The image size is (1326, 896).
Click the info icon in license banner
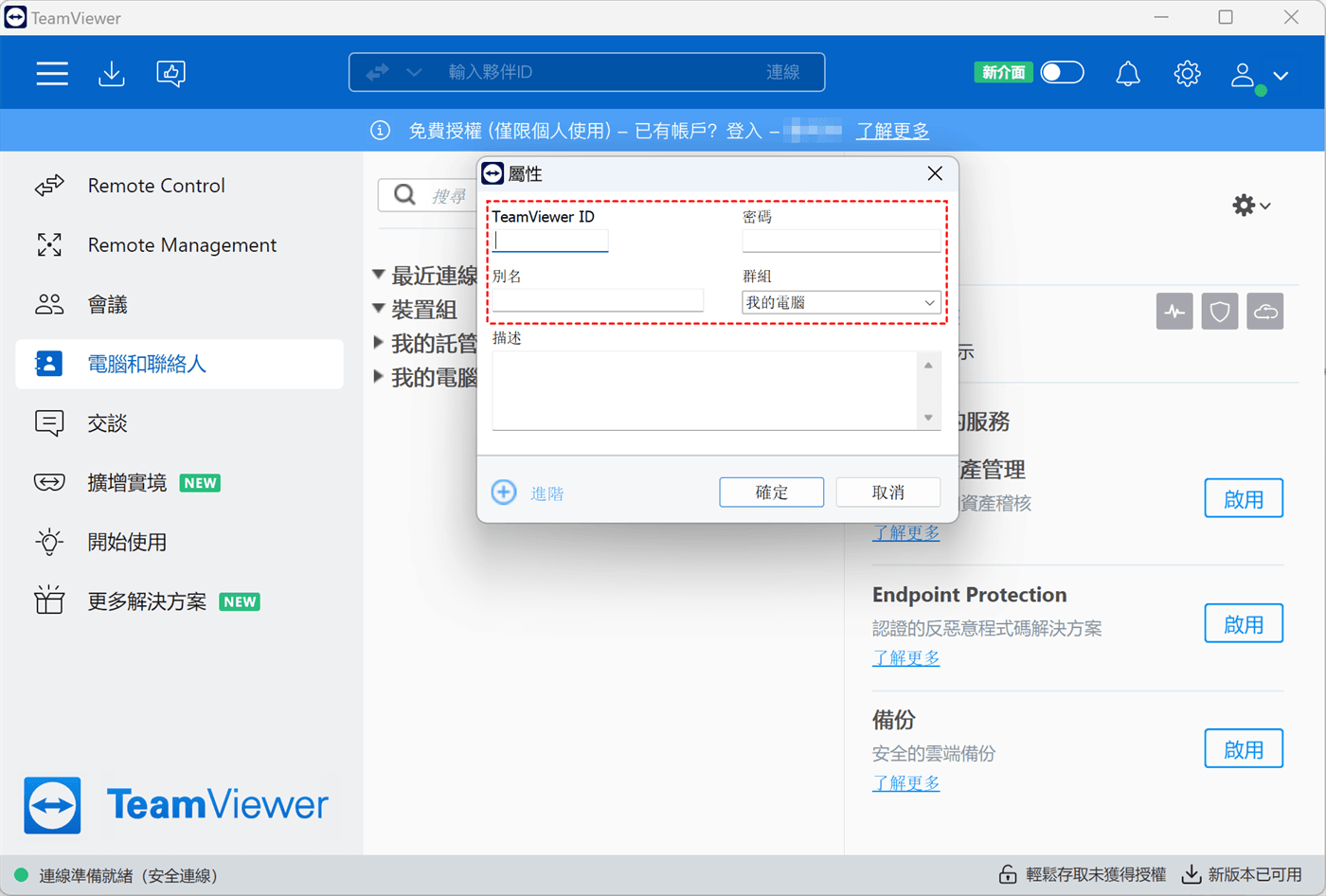coord(380,130)
